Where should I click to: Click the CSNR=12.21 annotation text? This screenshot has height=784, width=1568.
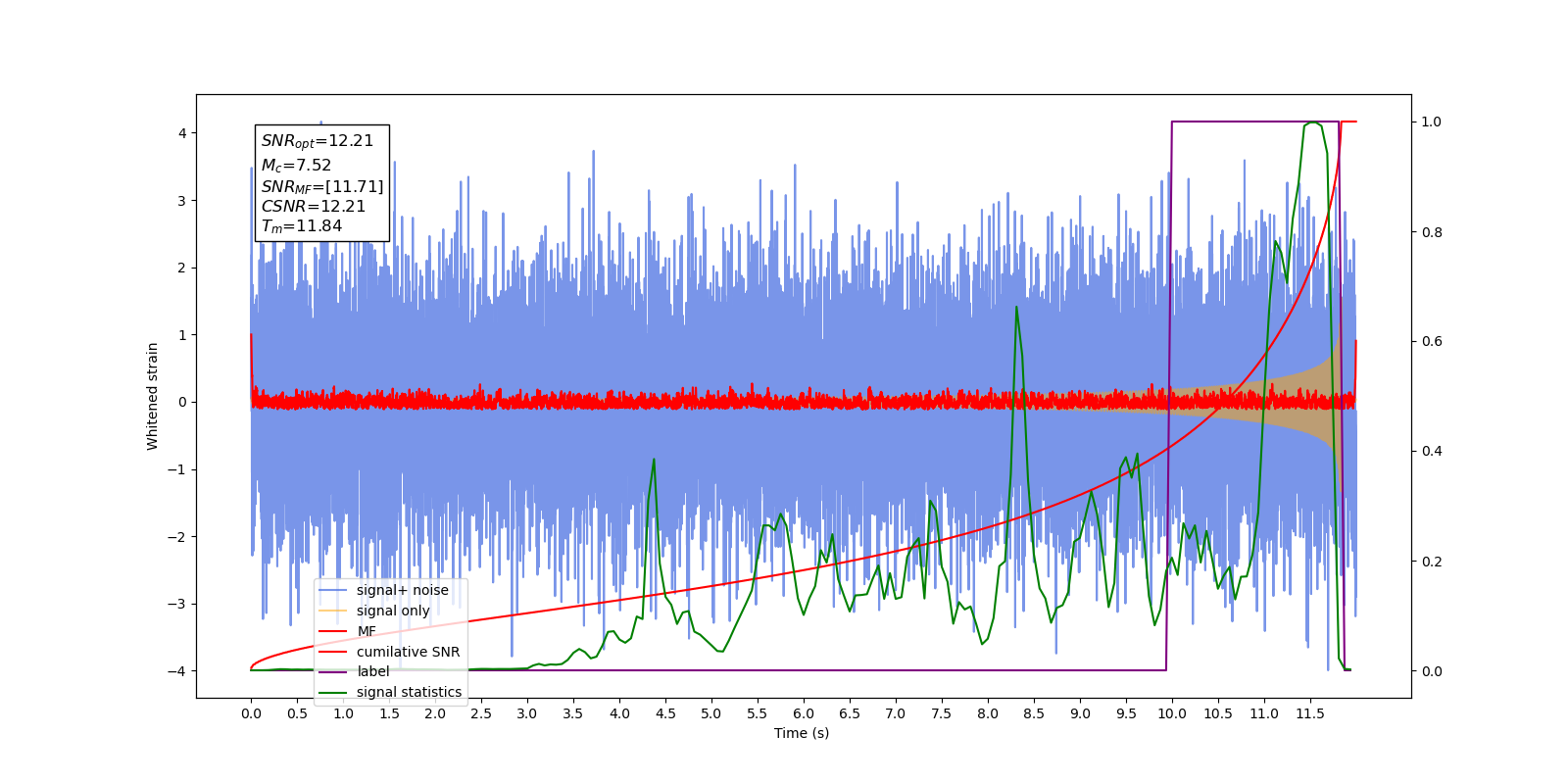[x=313, y=207]
